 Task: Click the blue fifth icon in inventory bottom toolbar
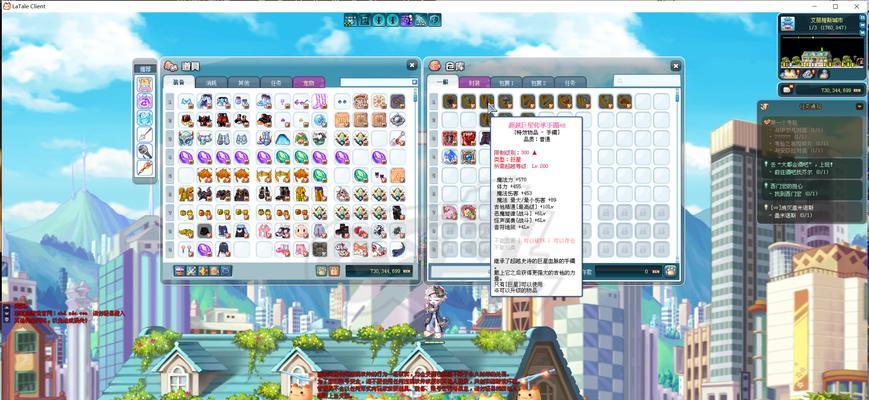[226, 271]
